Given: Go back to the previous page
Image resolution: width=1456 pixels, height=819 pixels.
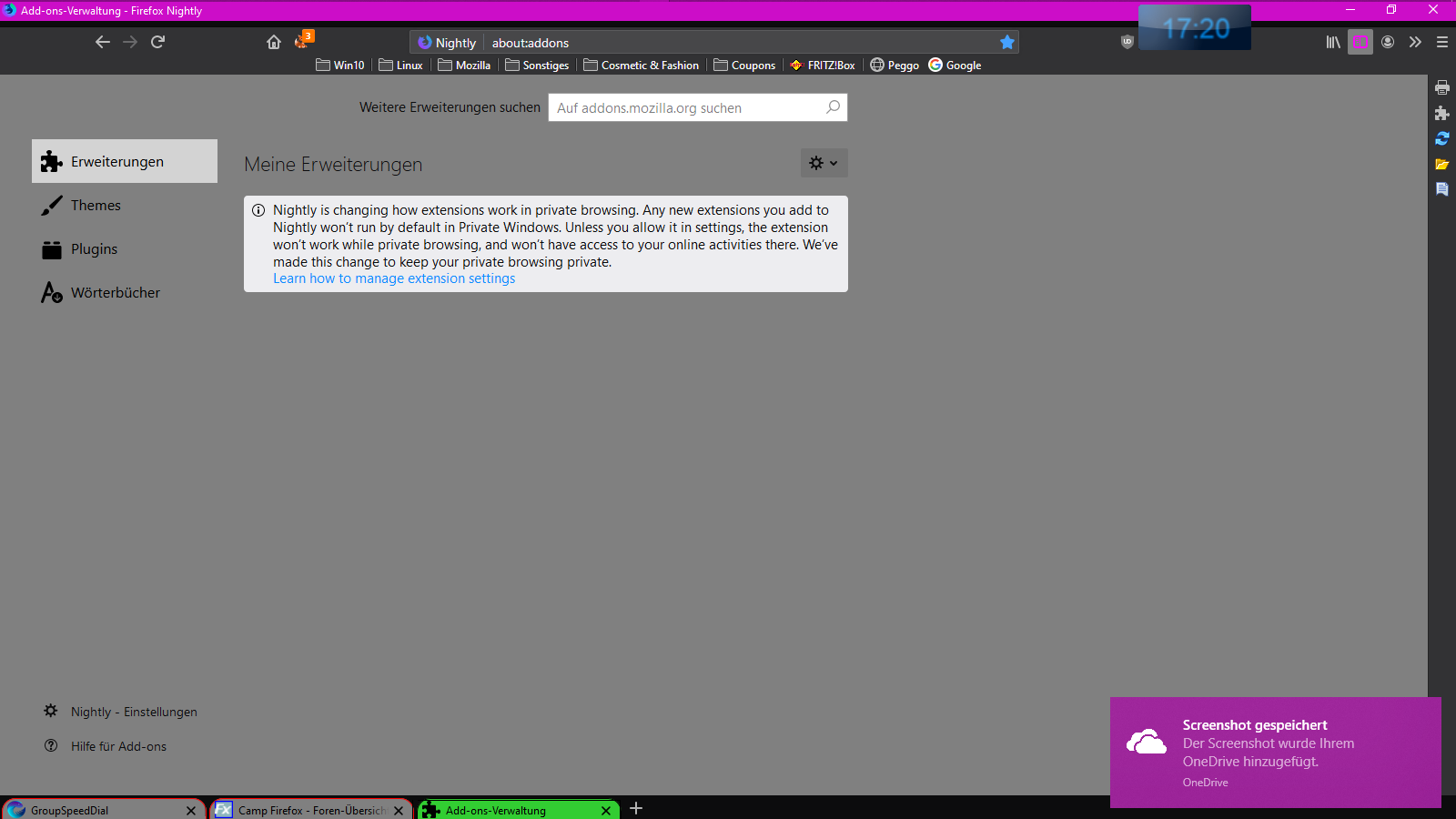Looking at the screenshot, I should point(103,42).
